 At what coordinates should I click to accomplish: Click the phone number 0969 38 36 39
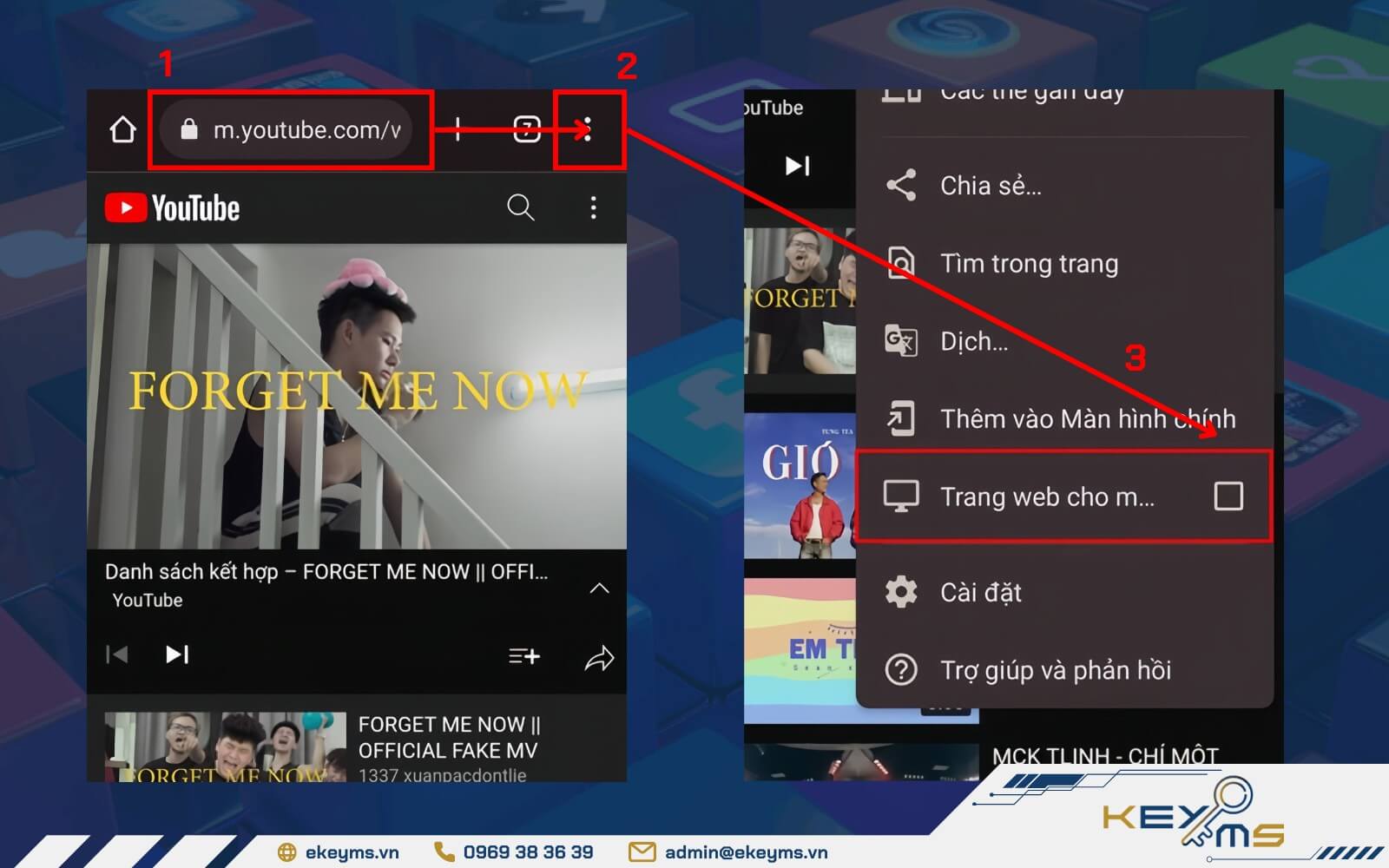pyautogui.click(x=528, y=852)
